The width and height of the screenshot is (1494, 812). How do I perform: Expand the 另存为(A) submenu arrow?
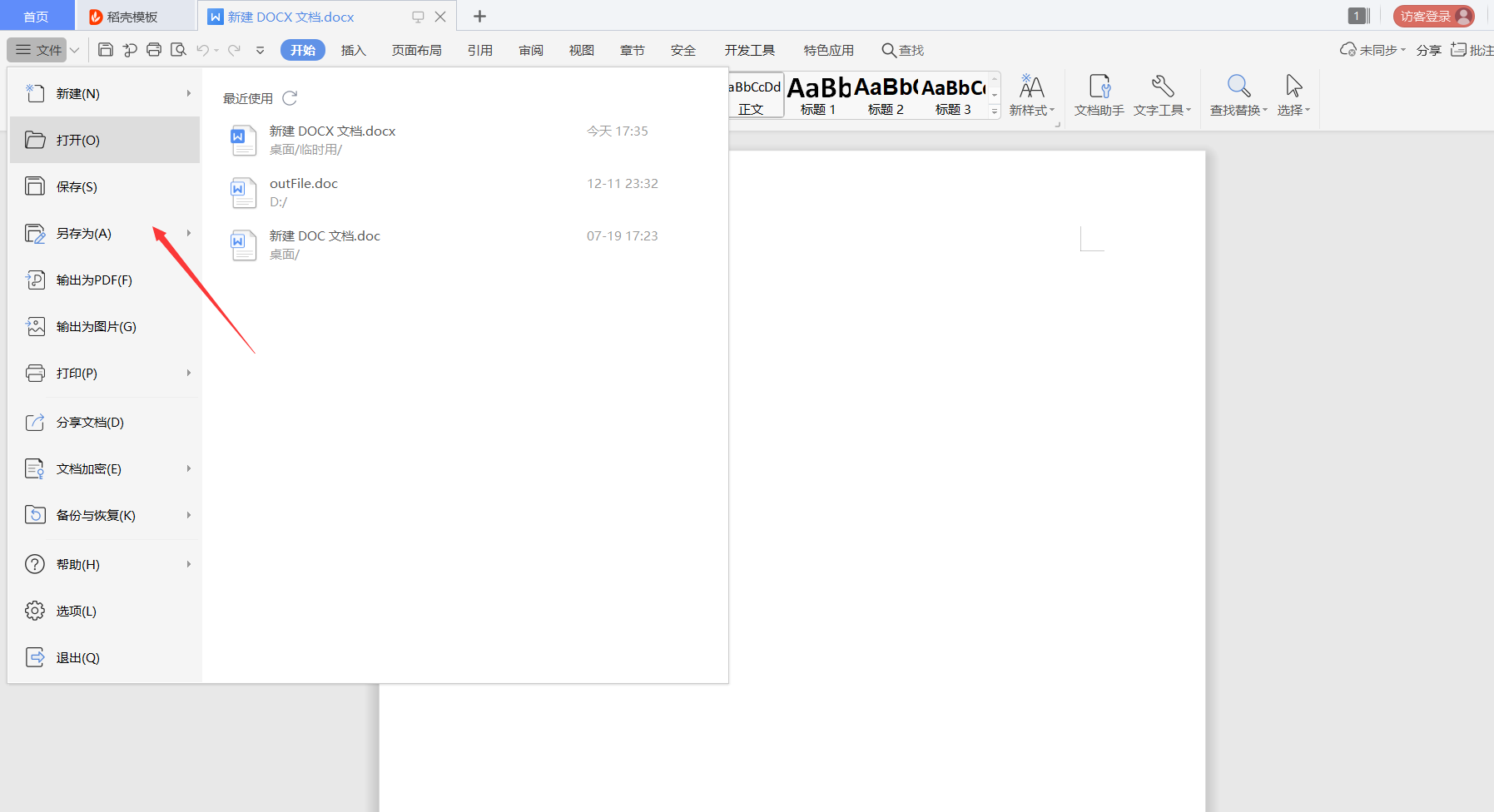pyautogui.click(x=189, y=233)
